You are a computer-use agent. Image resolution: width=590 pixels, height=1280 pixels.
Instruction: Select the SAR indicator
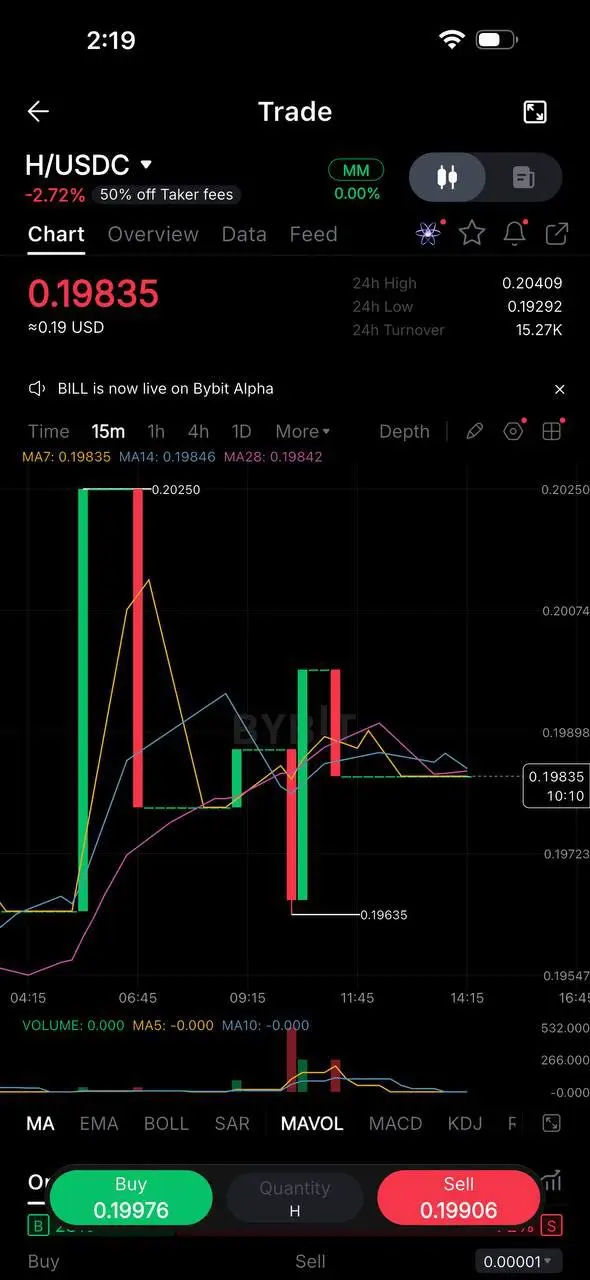tap(232, 1124)
